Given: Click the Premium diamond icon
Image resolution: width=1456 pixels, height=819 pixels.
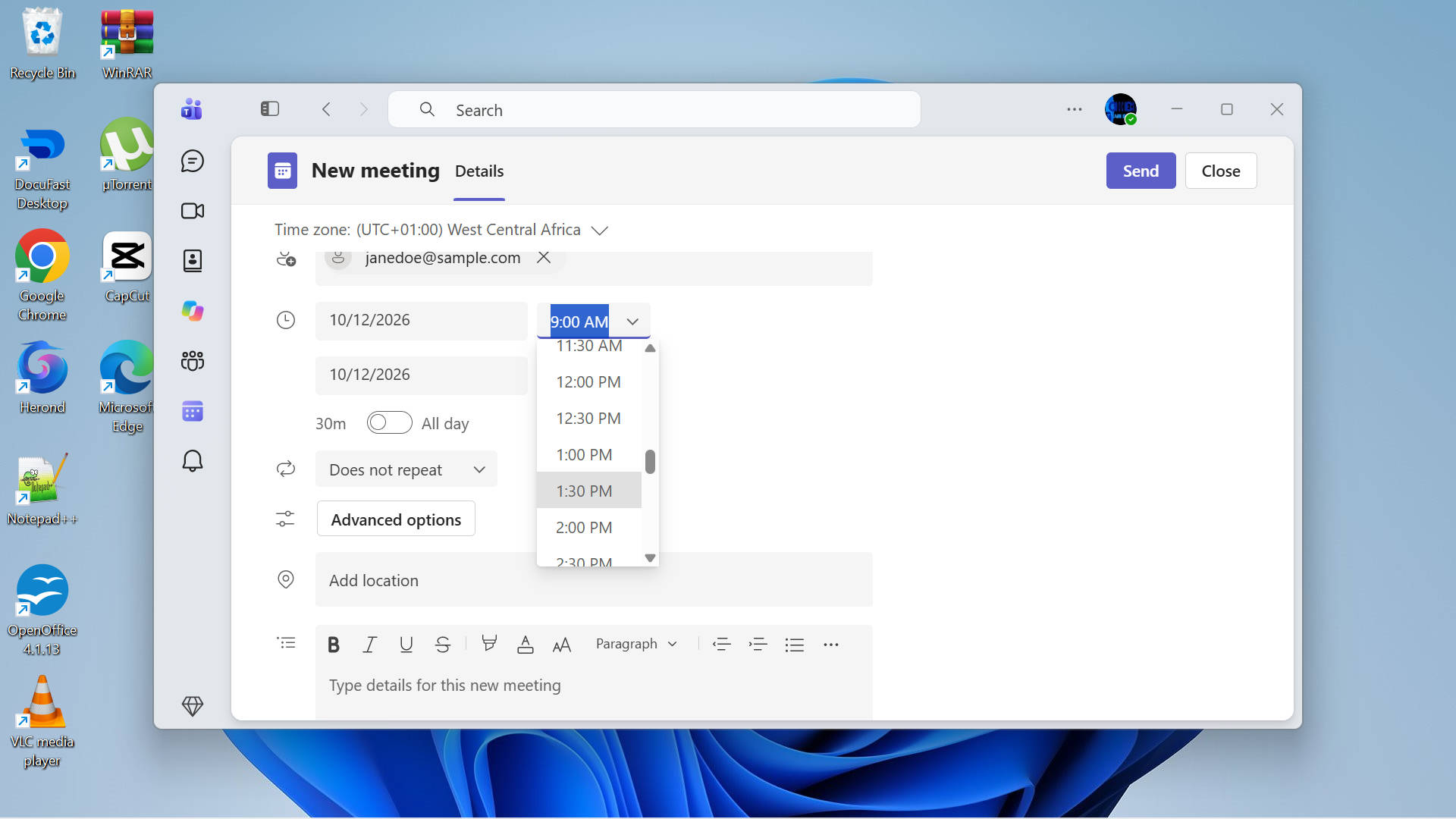Looking at the screenshot, I should point(193,706).
